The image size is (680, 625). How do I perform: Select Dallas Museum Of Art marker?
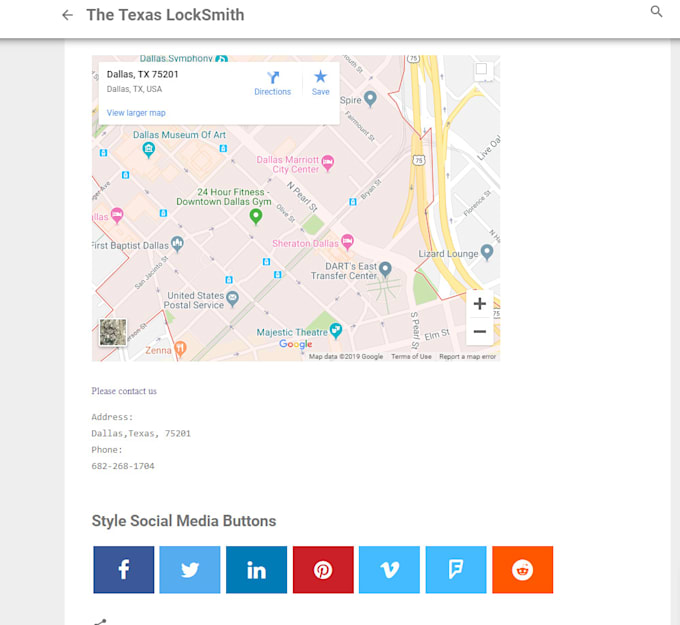pos(148,151)
